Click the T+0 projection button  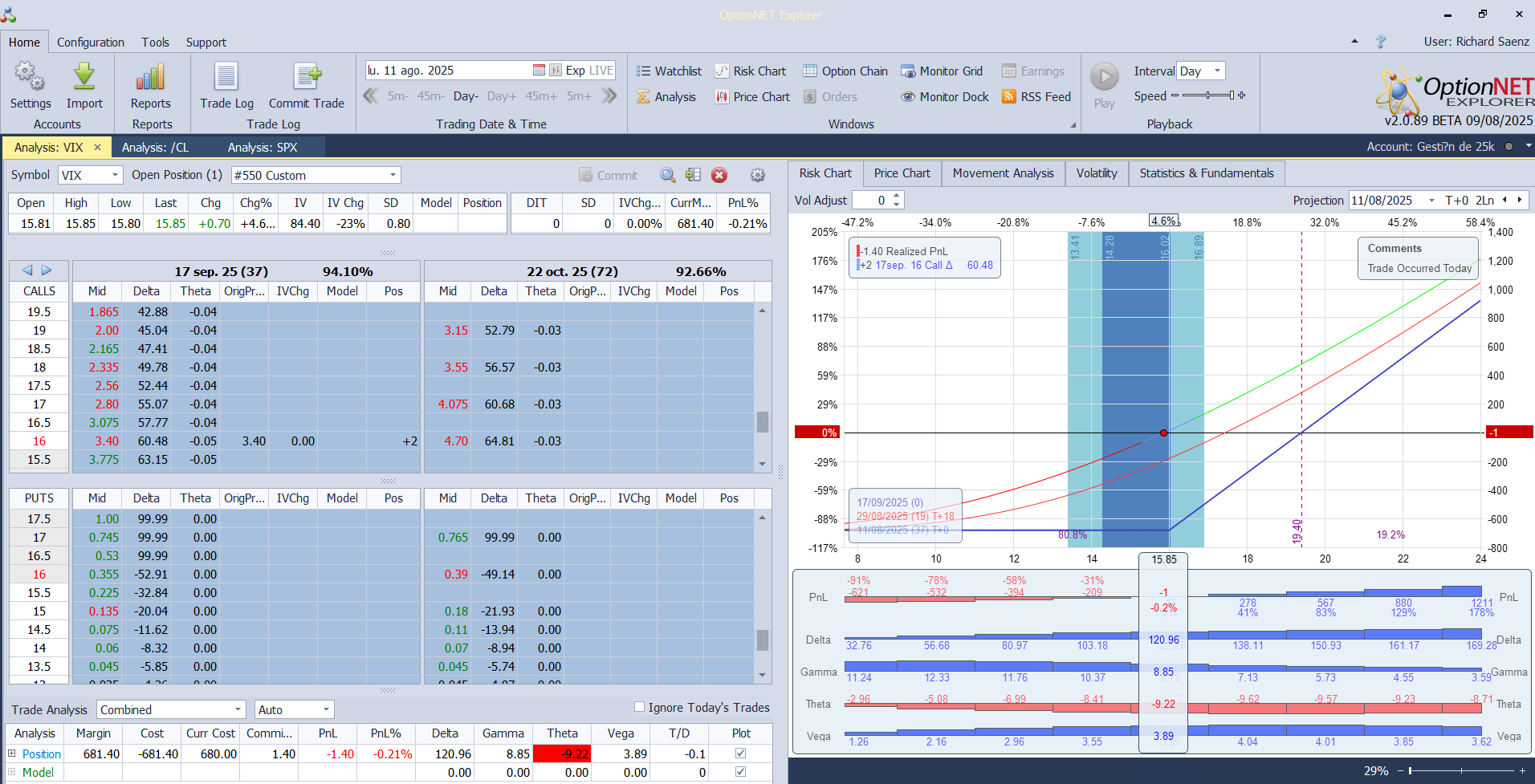point(1456,201)
